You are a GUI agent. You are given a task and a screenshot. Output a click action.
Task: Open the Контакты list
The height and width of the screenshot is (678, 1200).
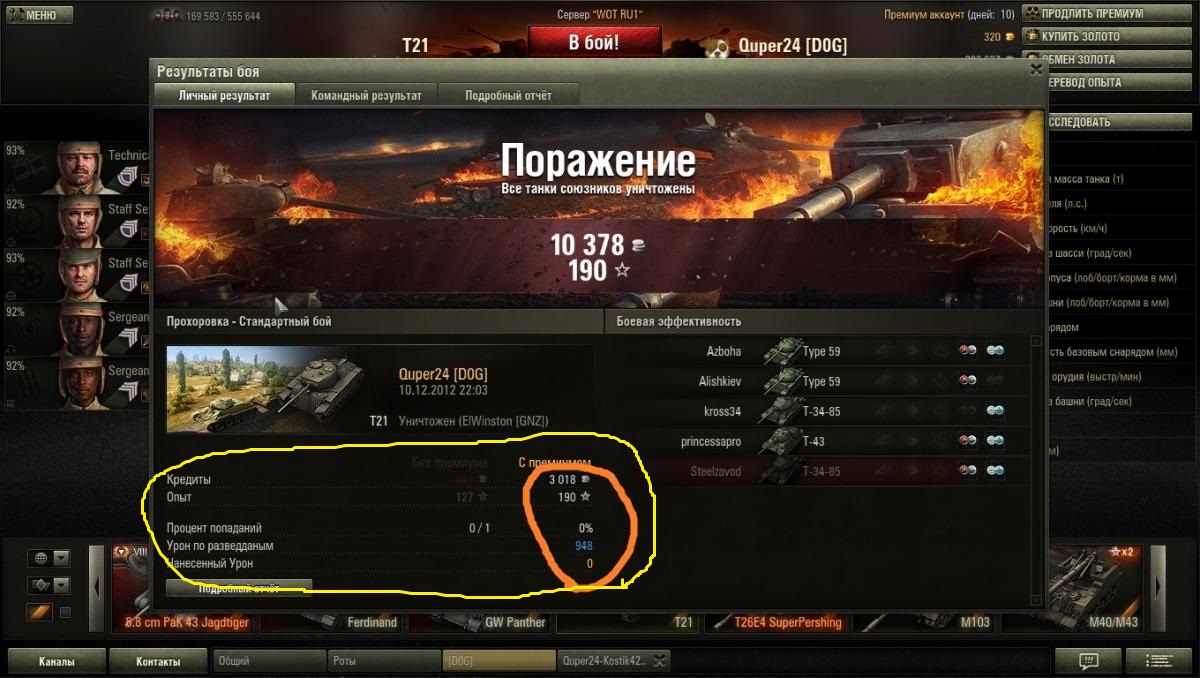tap(158, 661)
